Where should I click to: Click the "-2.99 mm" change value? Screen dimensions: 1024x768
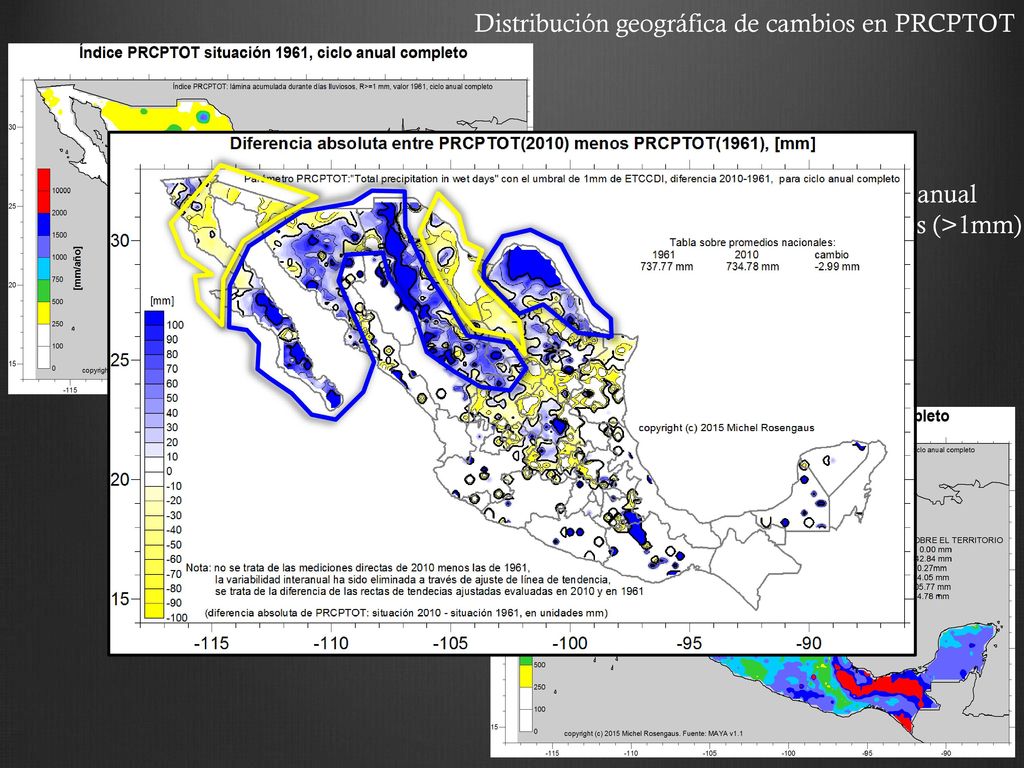838,266
